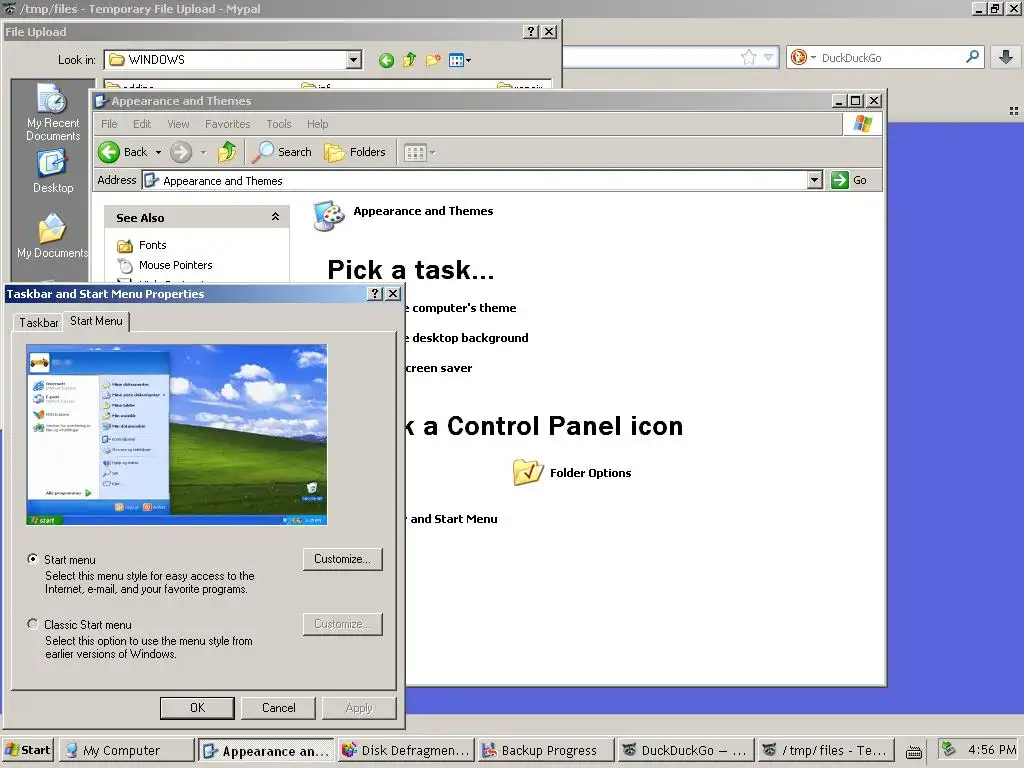Open the Tools menu
The height and width of the screenshot is (768, 1024).
(278, 124)
